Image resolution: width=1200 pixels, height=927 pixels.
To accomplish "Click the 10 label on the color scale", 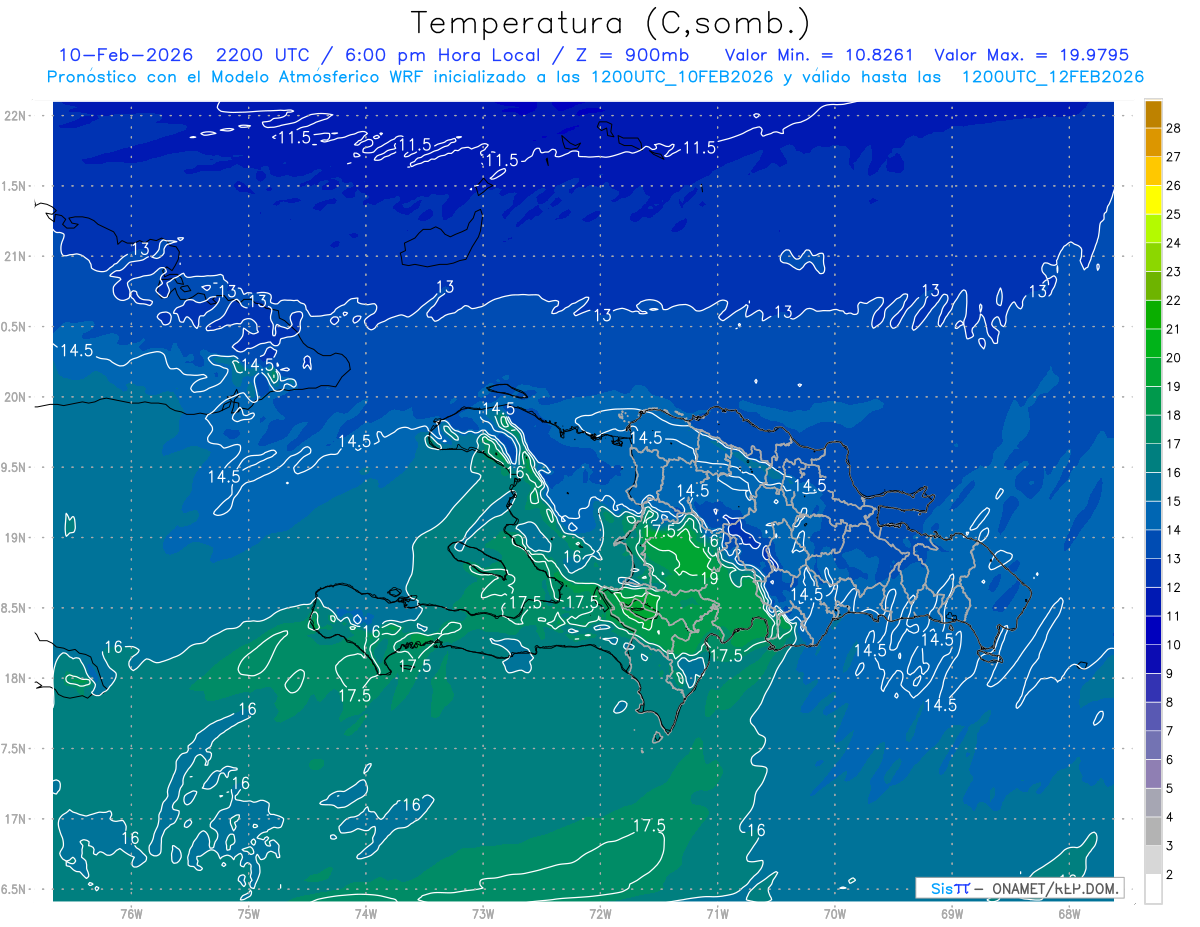I will click(1173, 645).
